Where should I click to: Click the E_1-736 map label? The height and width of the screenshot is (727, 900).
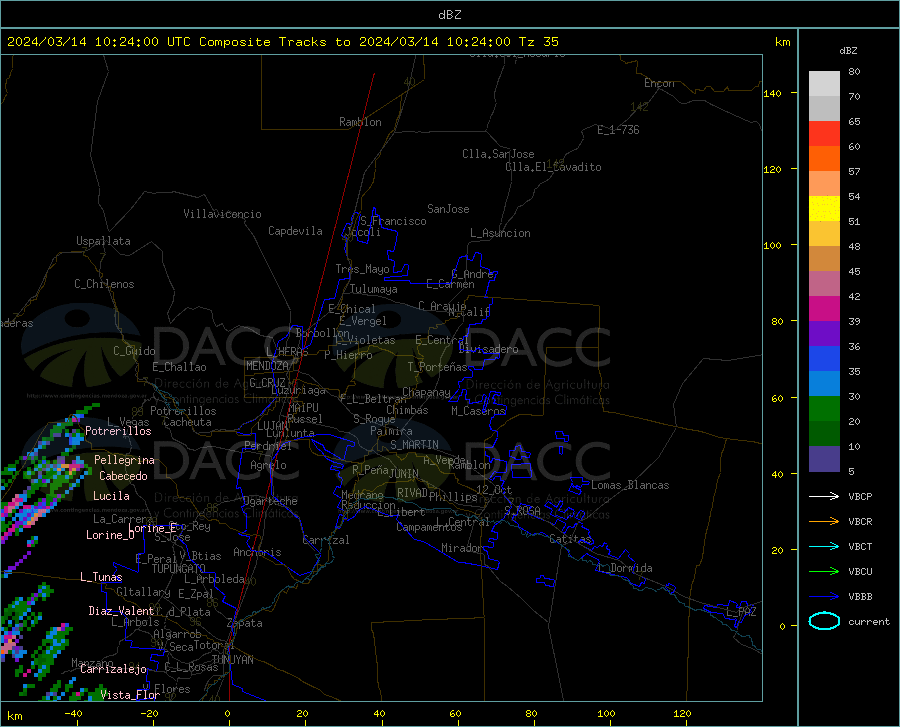coord(618,130)
